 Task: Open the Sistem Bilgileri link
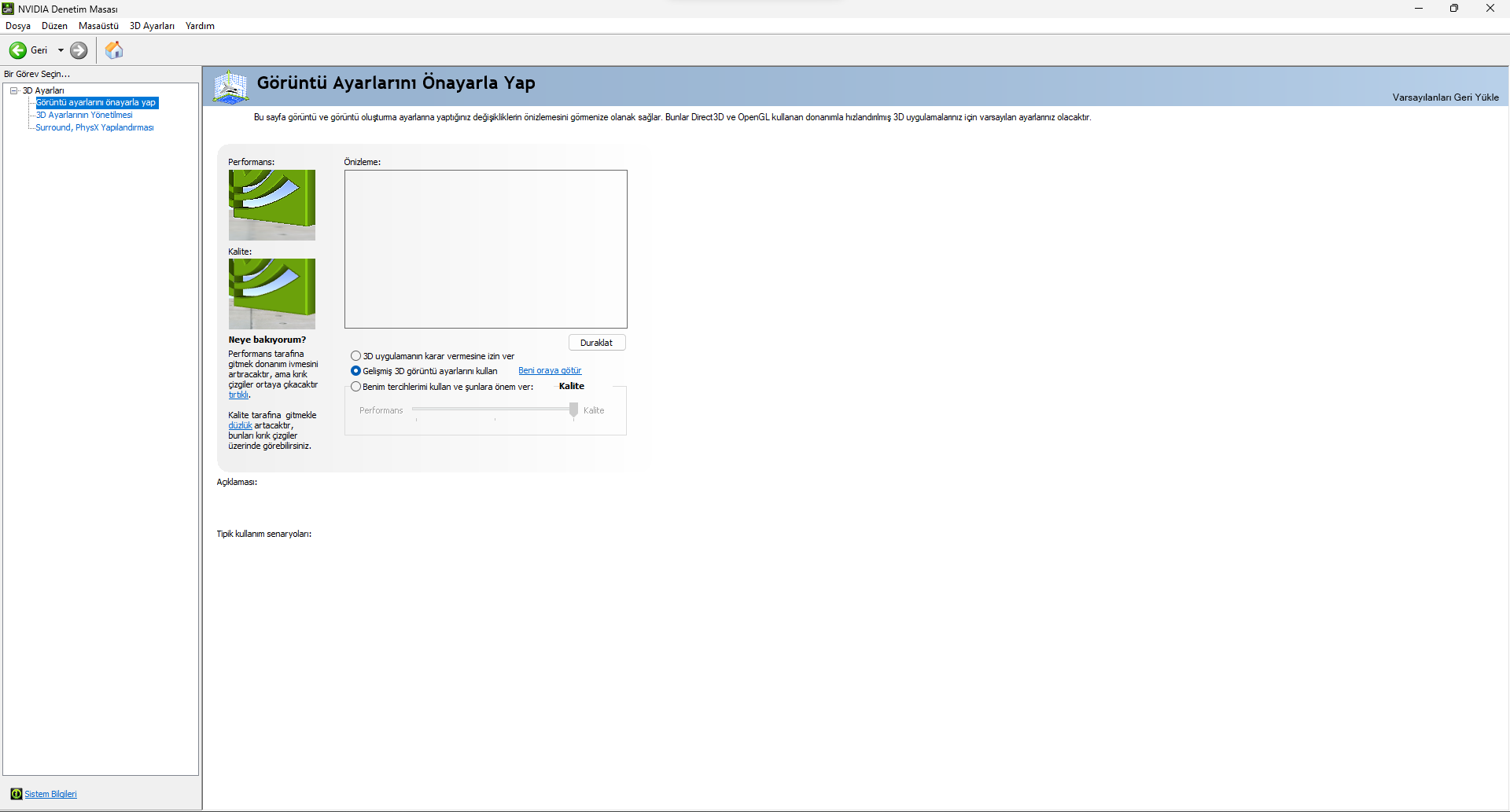pos(50,794)
